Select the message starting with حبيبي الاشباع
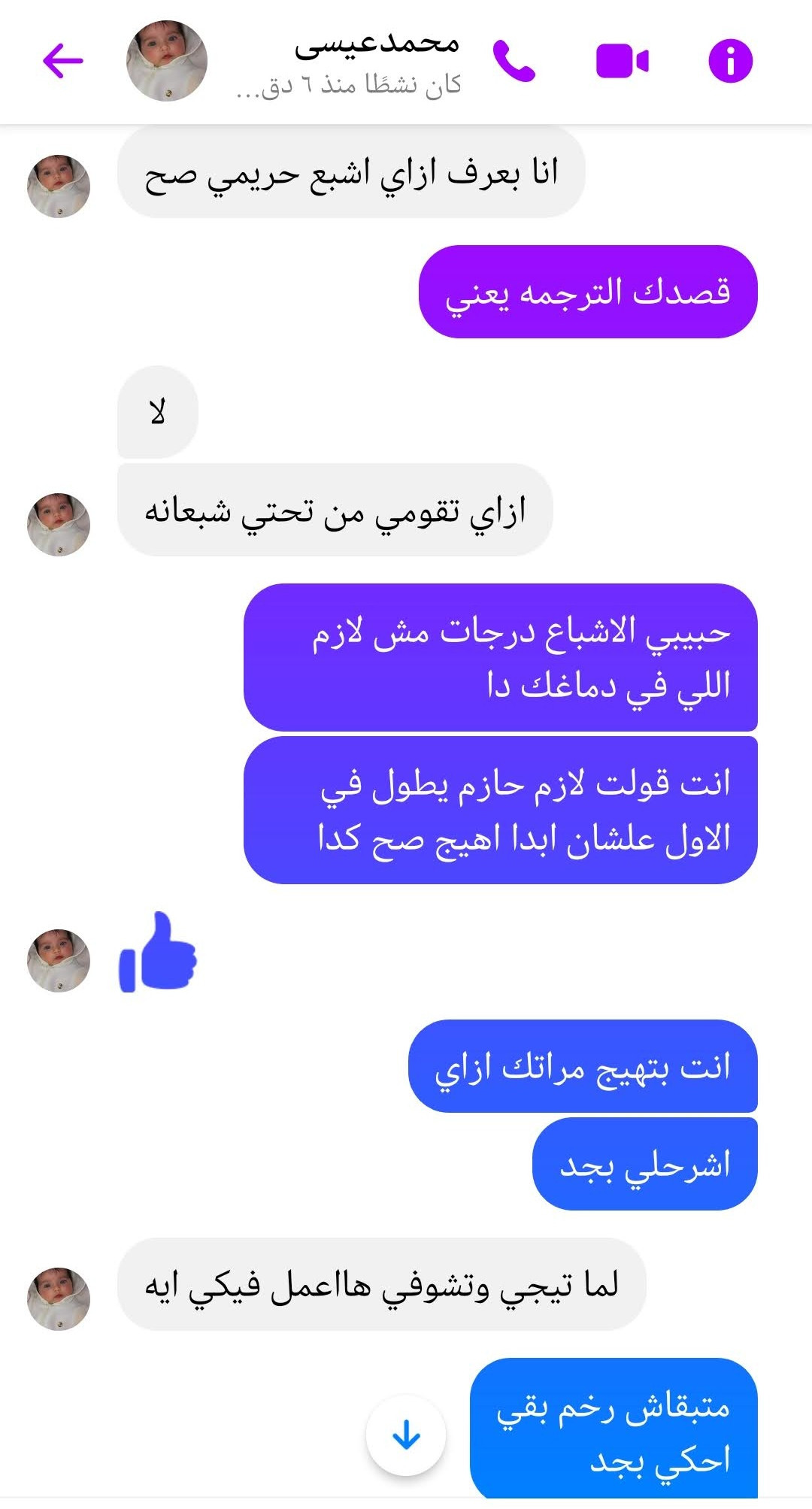The height and width of the screenshot is (1509, 812). (x=501, y=657)
